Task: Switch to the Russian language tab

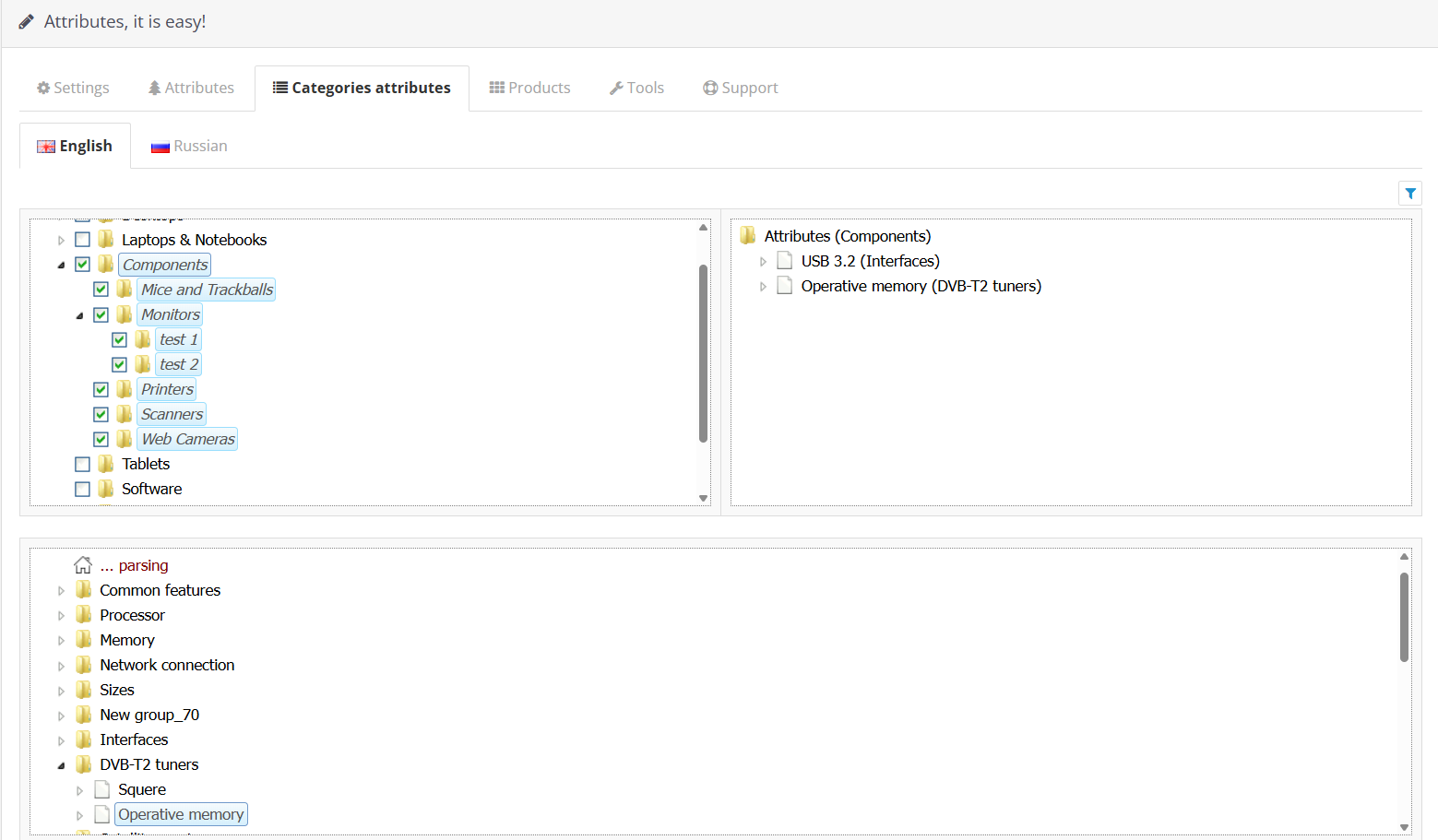Action: tap(189, 146)
